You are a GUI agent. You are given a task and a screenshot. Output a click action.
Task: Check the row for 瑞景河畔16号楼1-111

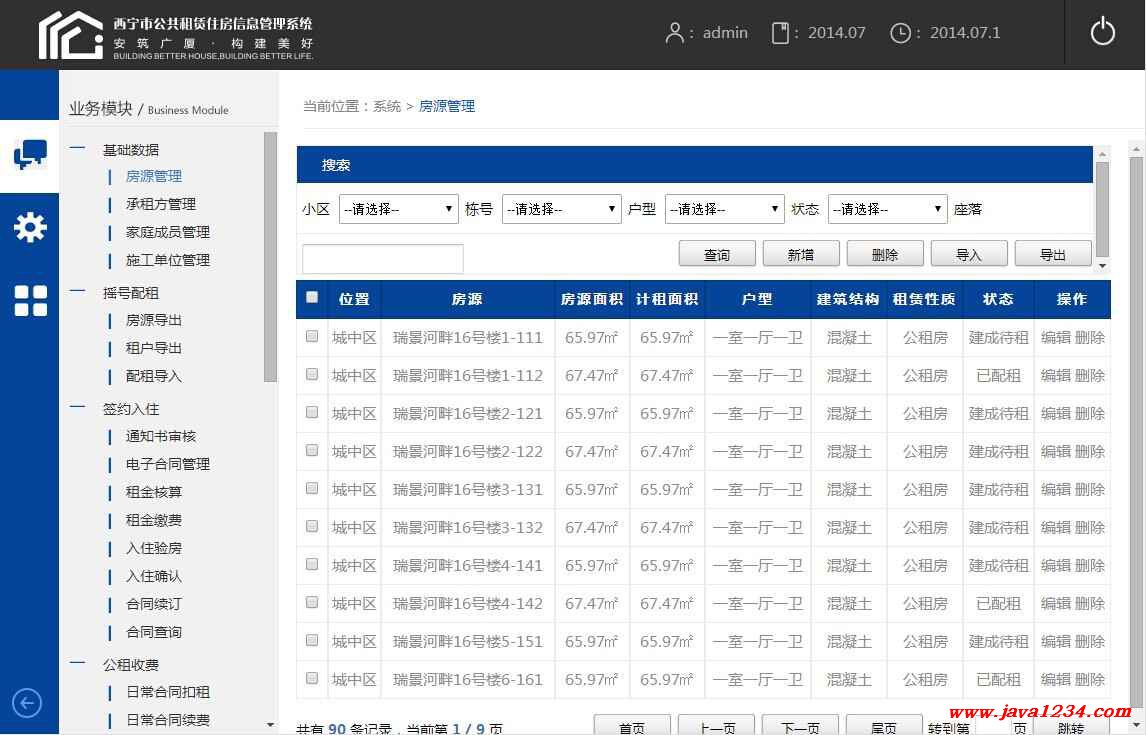pos(312,337)
